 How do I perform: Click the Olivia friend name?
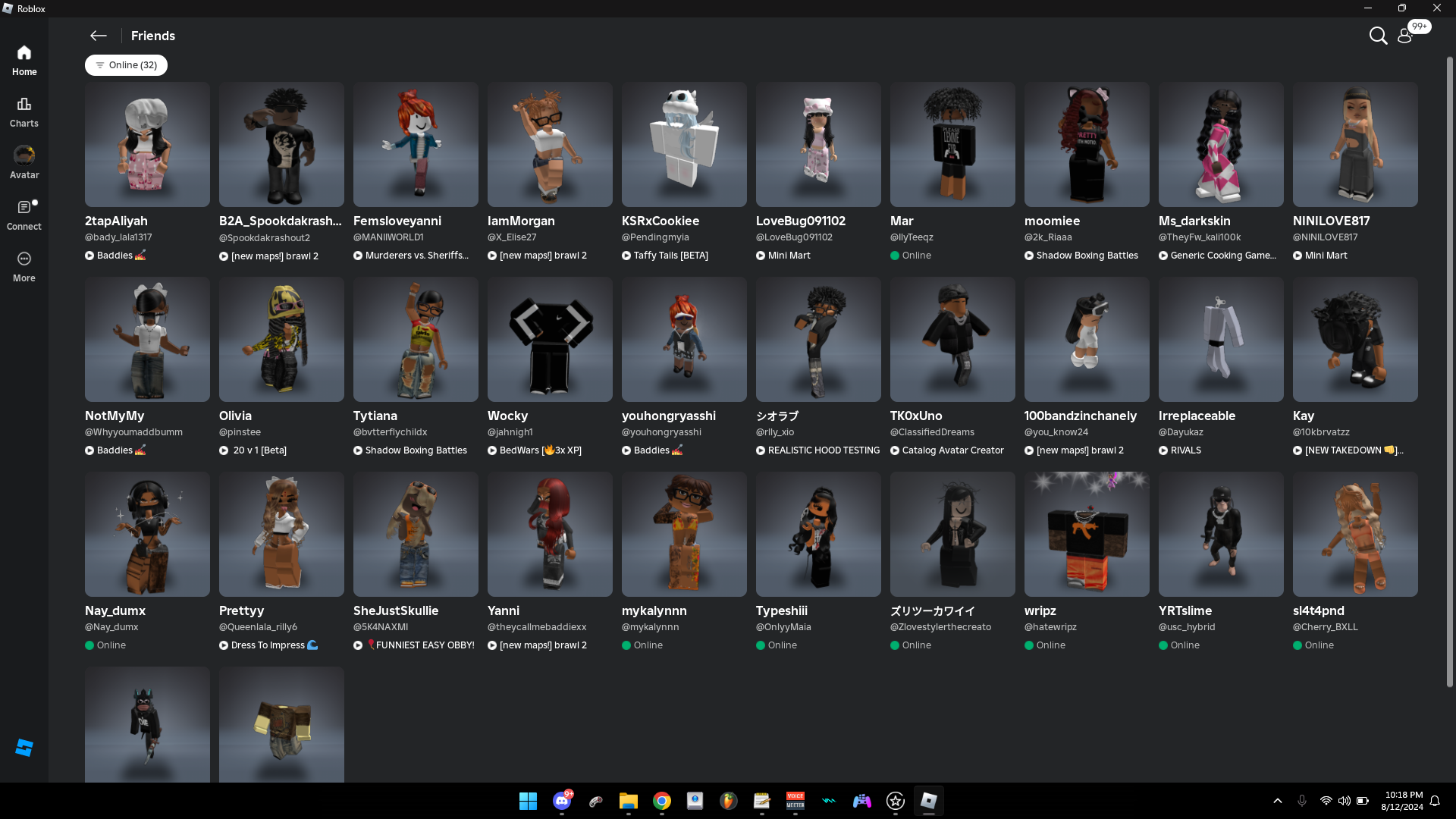[235, 416]
